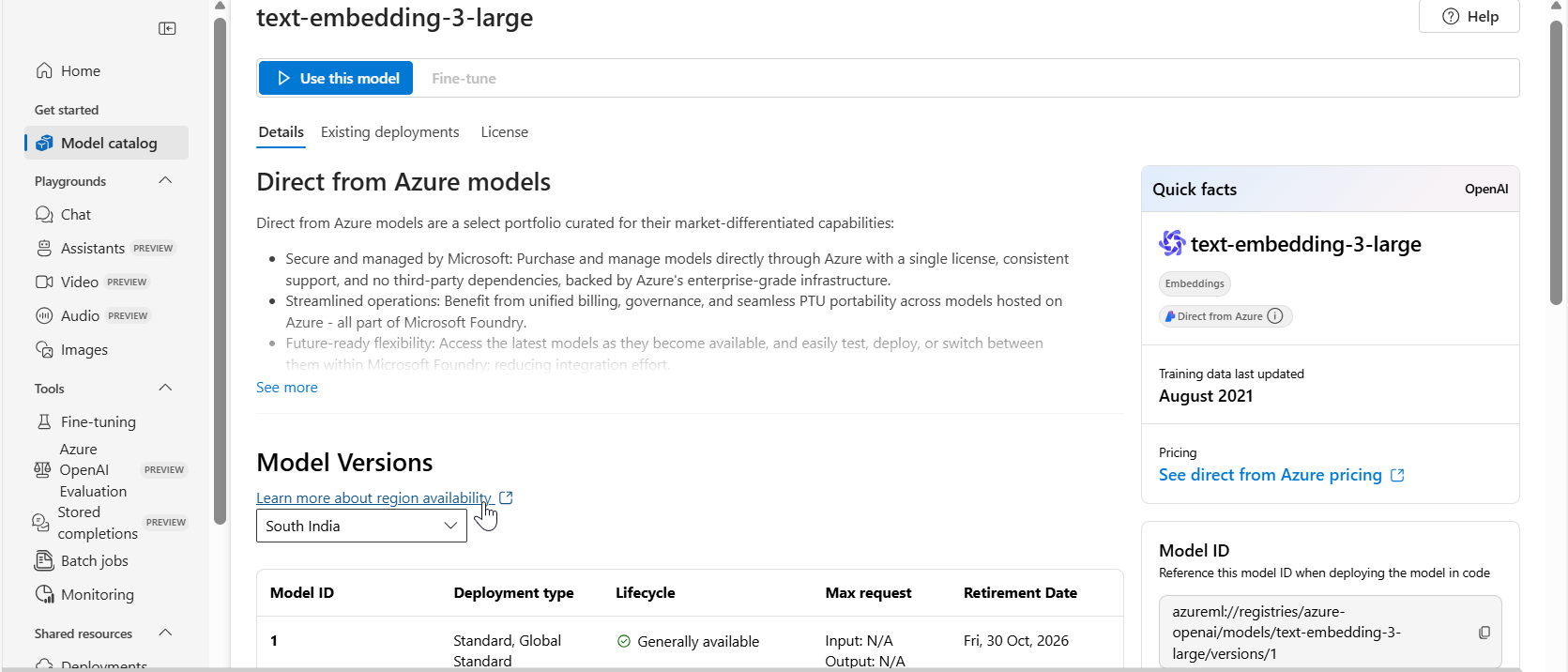This screenshot has height=672, width=1568.
Task: Click the Use this model button
Action: point(336,79)
